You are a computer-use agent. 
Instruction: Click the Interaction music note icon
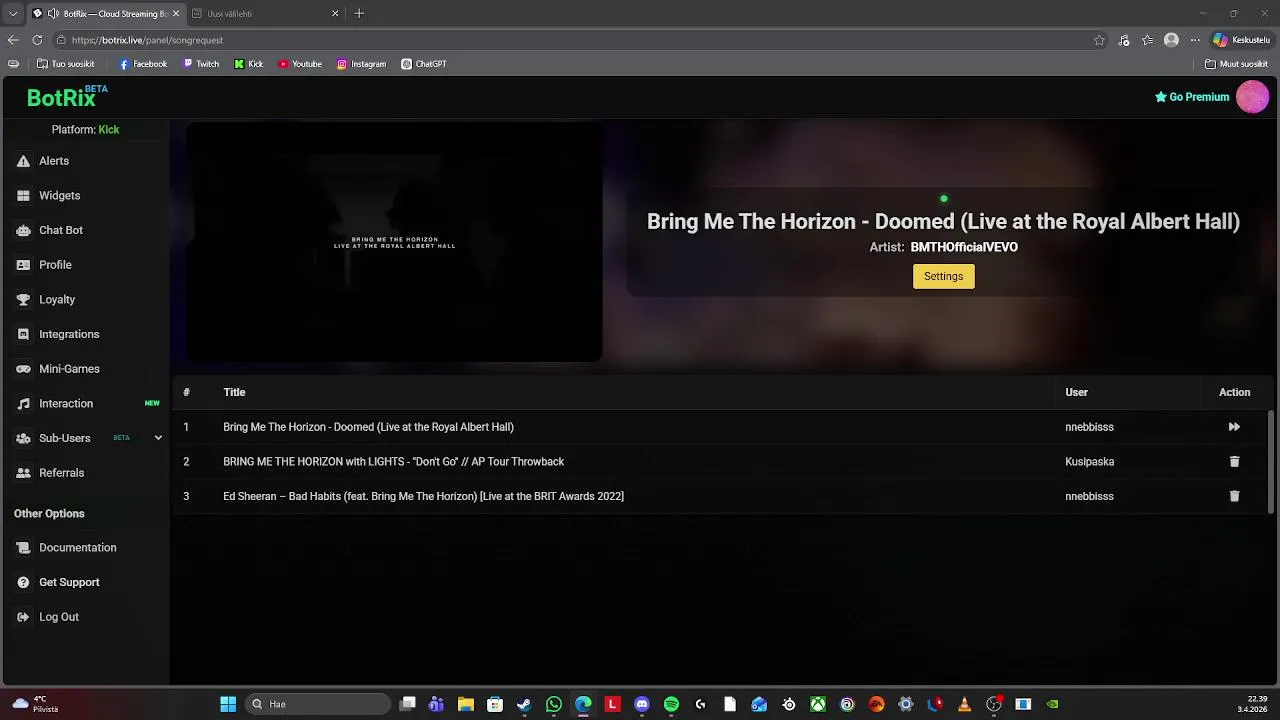[23, 404]
